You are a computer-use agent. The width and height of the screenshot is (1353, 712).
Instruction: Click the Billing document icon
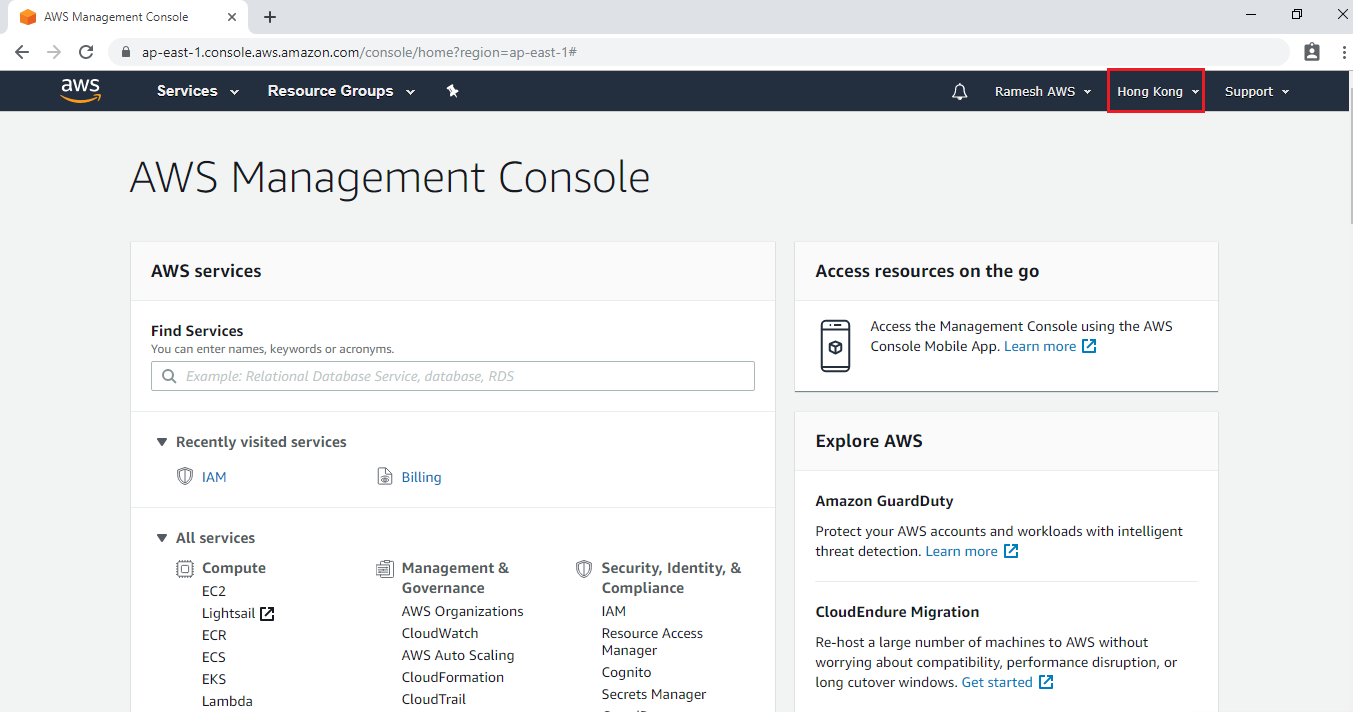pos(385,477)
